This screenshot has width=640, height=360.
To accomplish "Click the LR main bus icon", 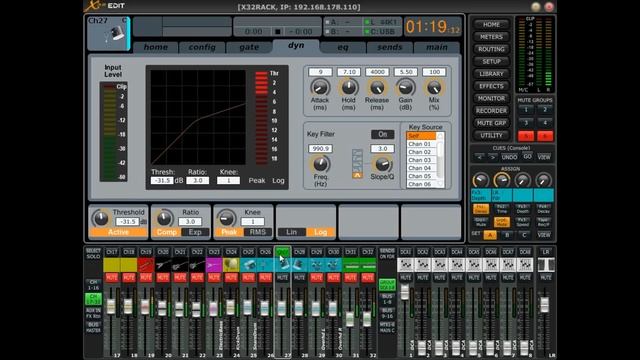I will pyautogui.click(x=546, y=265).
